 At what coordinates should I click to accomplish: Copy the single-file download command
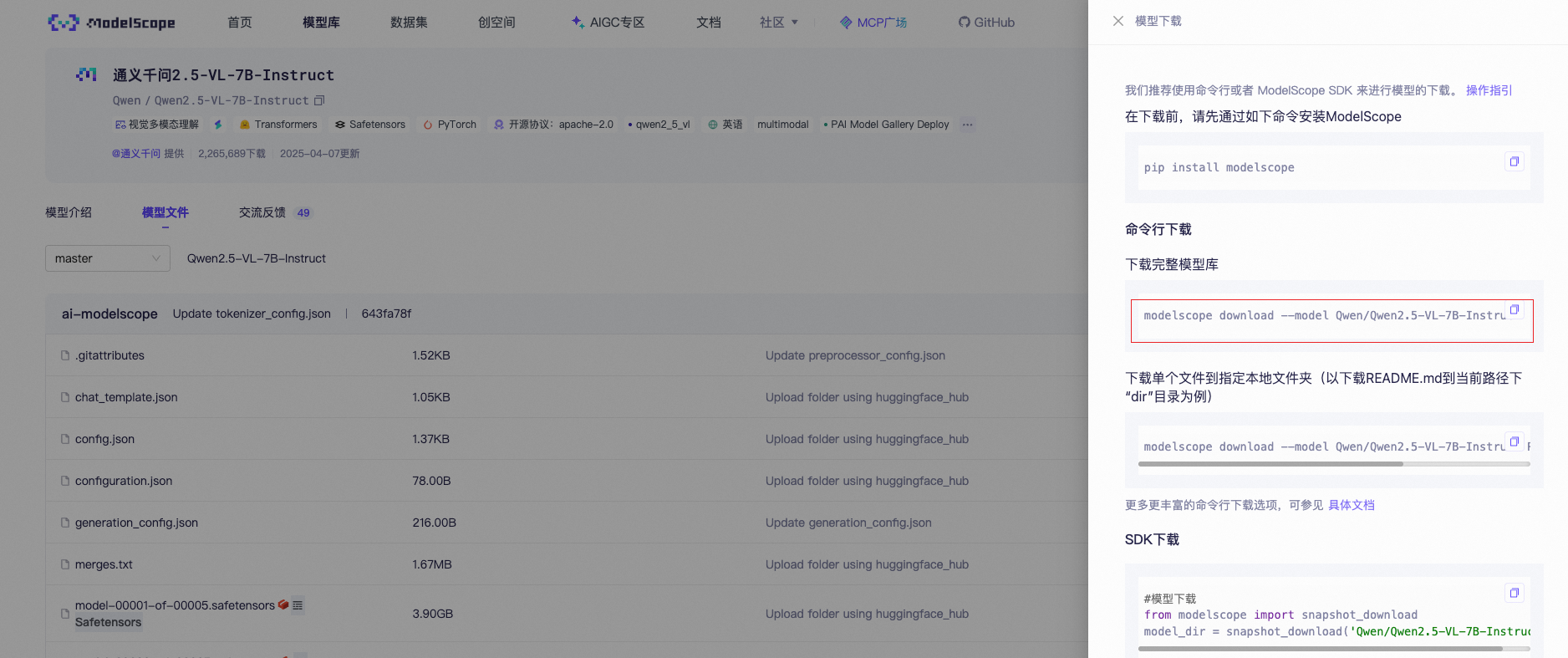(1514, 441)
